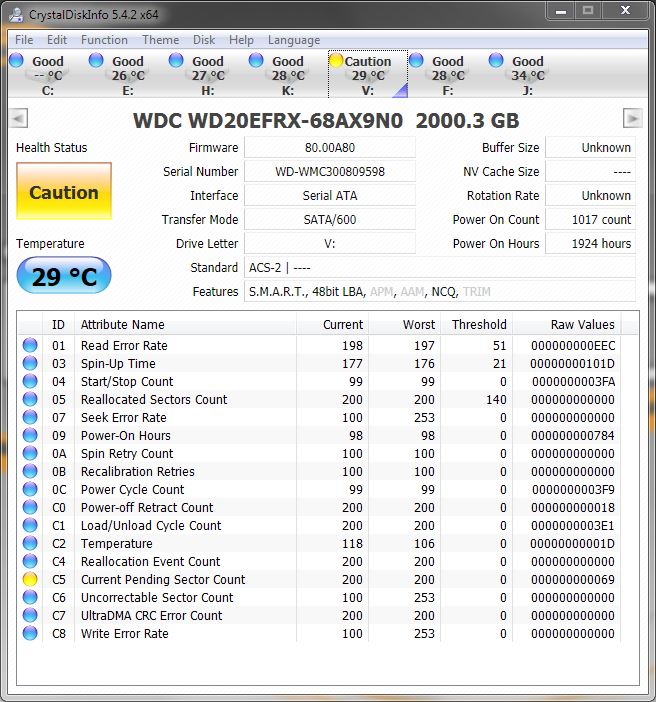This screenshot has width=656, height=702.
Task: Click the Worst column header
Action: (405, 324)
